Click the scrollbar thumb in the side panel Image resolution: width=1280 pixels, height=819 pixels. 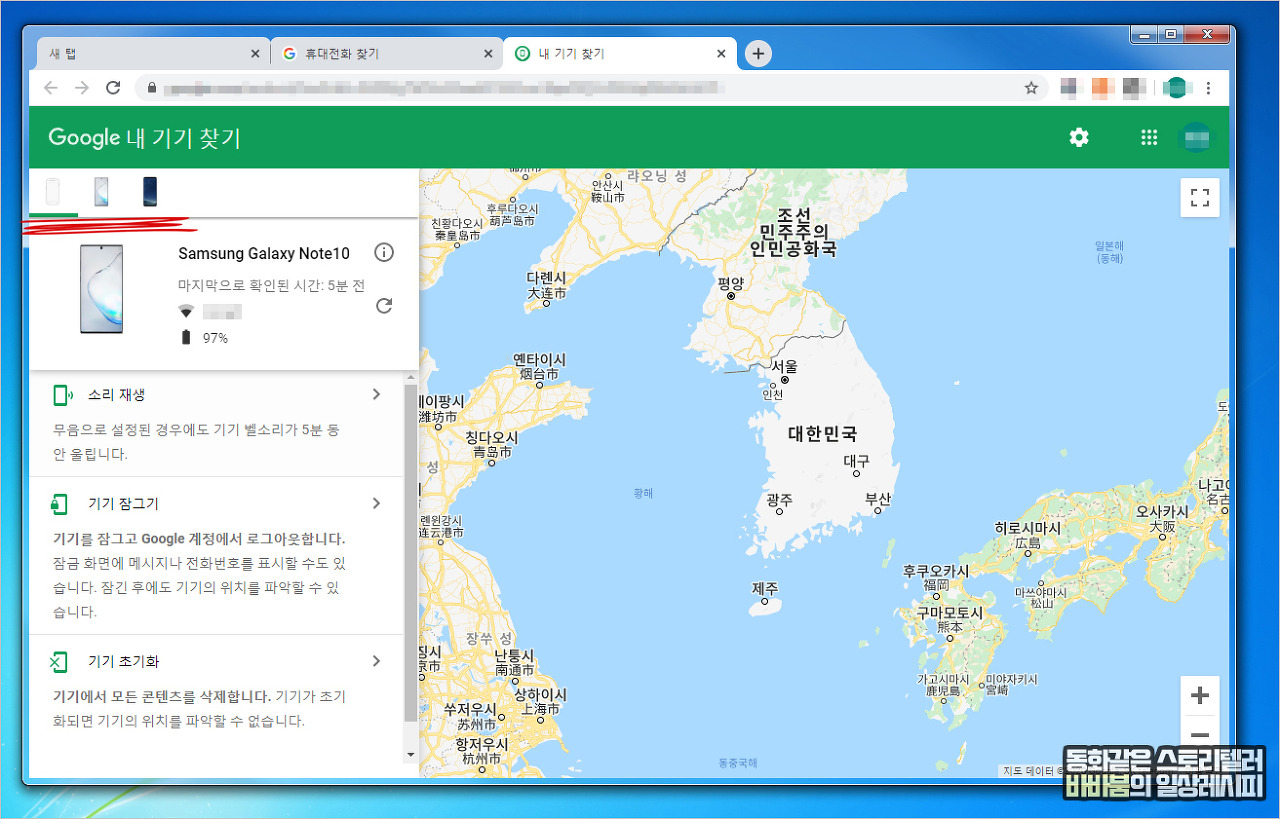click(x=410, y=552)
